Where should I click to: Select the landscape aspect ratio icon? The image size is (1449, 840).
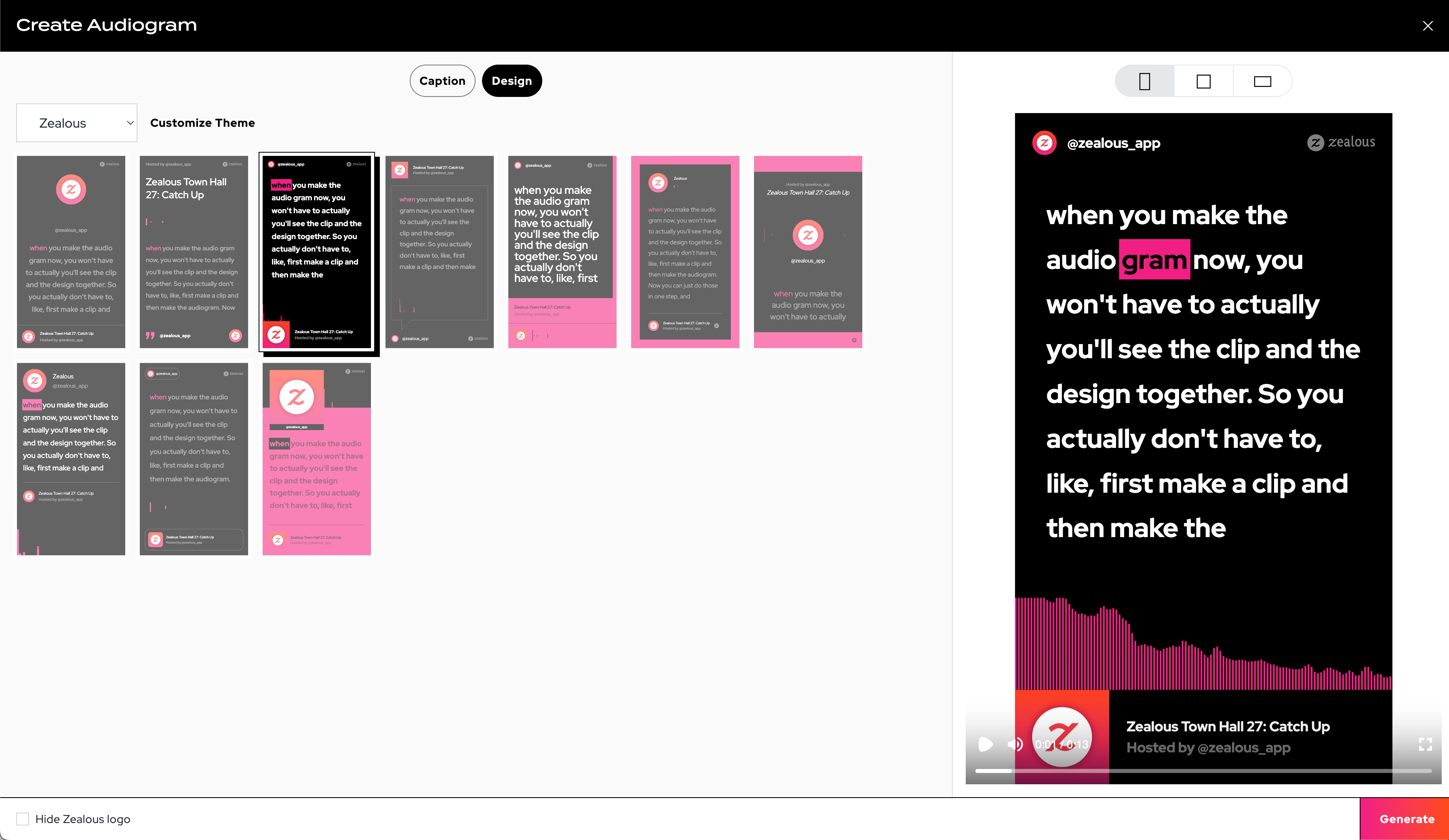1262,81
